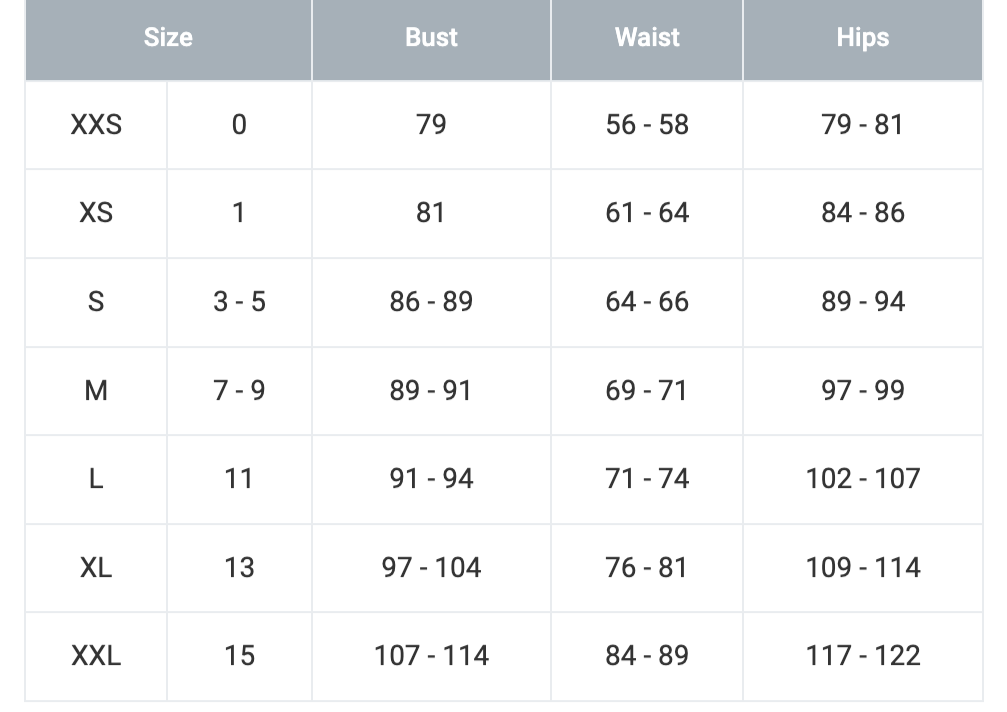Select waist value 69 - 71
Viewport: 1007px width, 712px height.
tap(647, 390)
